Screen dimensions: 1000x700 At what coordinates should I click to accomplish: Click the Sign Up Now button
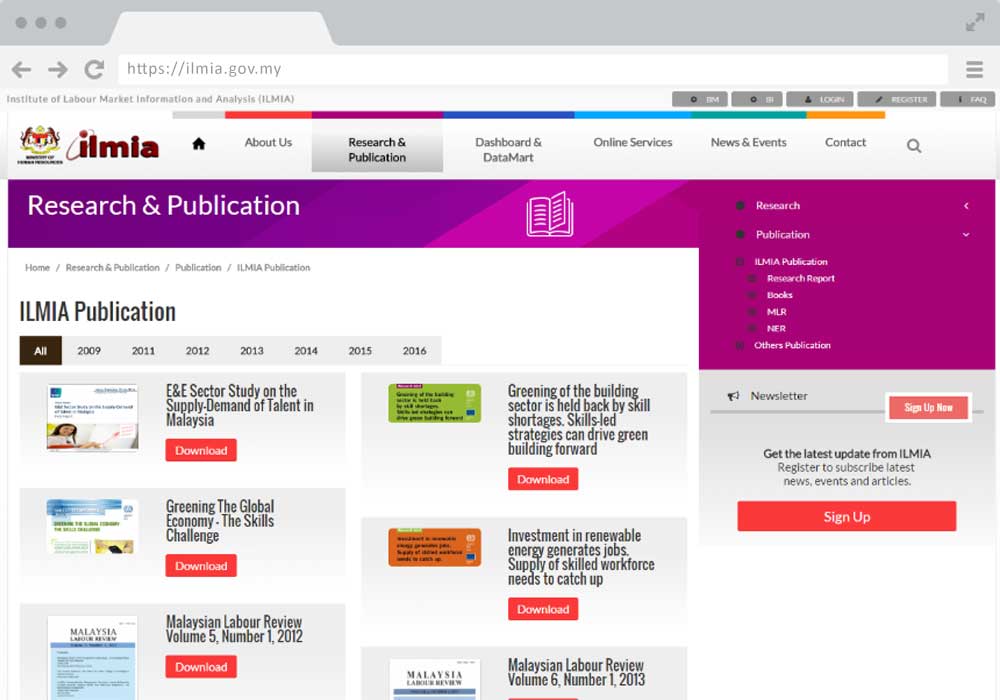(x=929, y=407)
